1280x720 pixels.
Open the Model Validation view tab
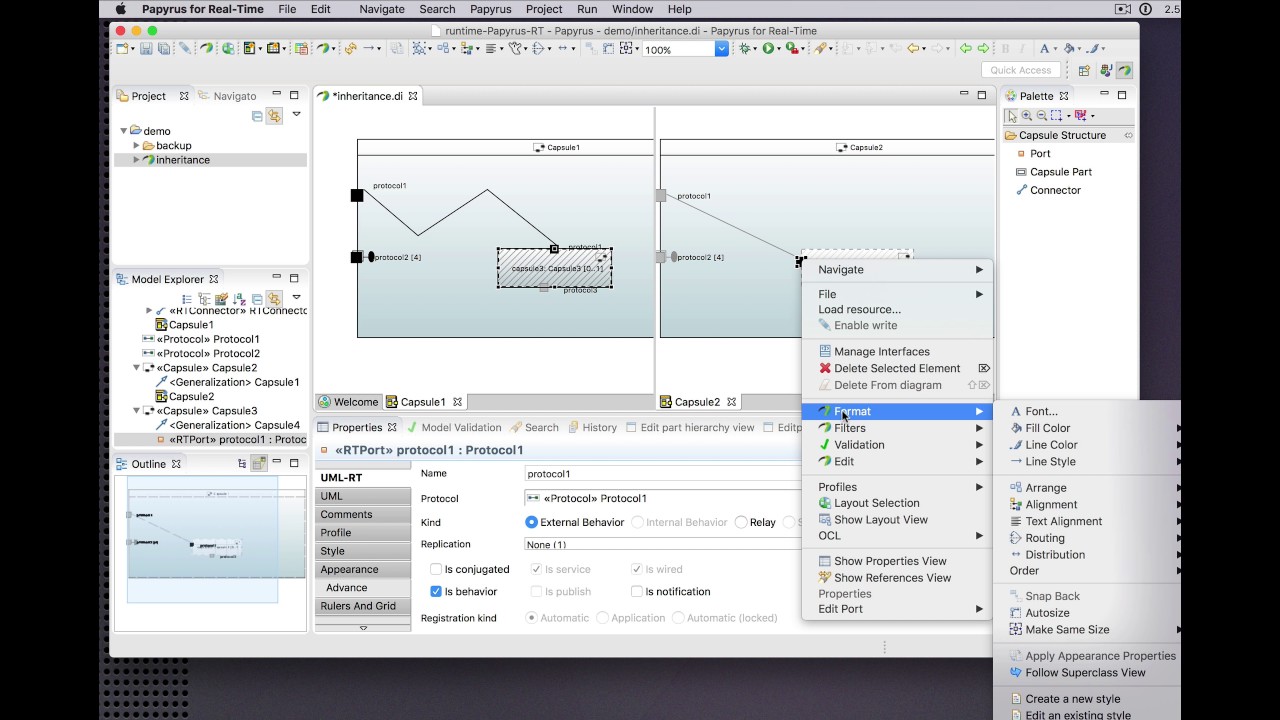click(x=454, y=427)
